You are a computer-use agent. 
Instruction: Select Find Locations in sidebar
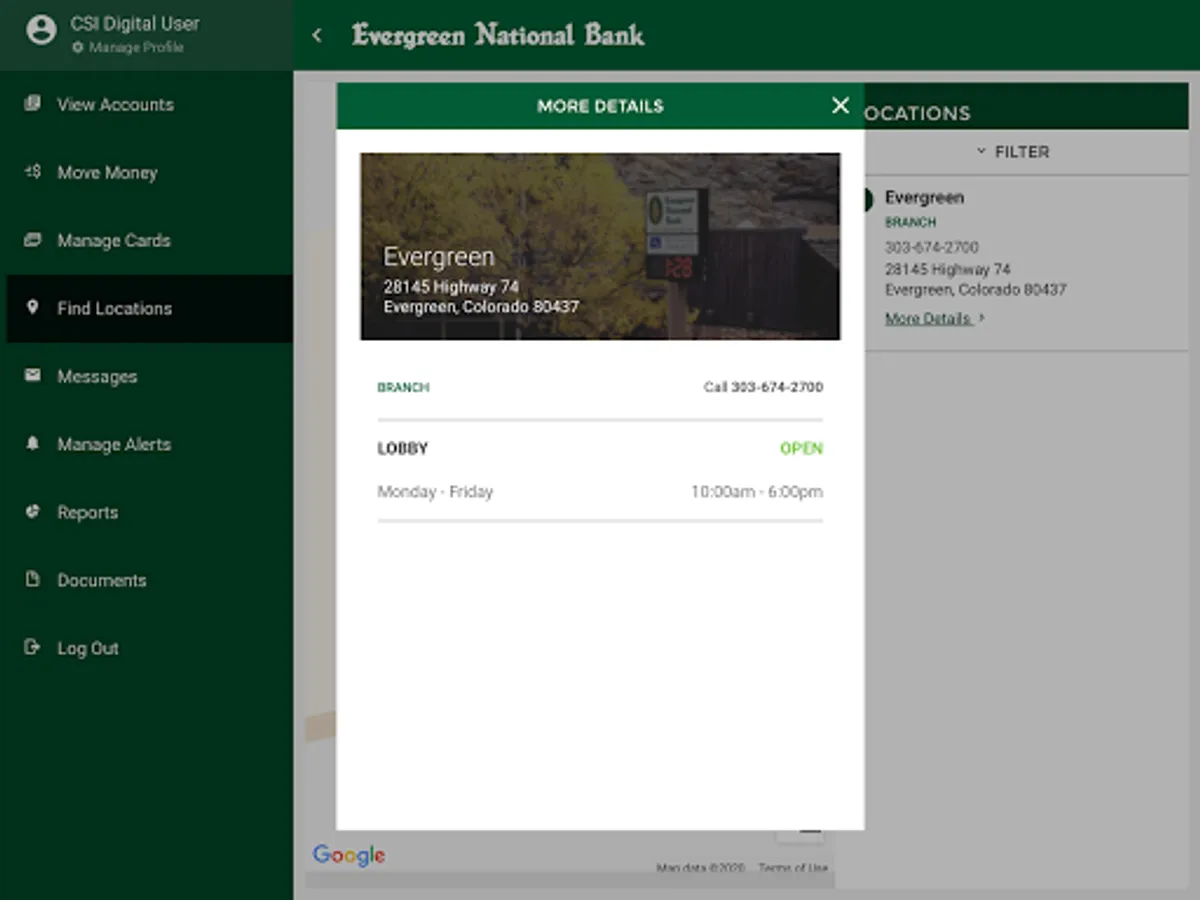(x=150, y=308)
